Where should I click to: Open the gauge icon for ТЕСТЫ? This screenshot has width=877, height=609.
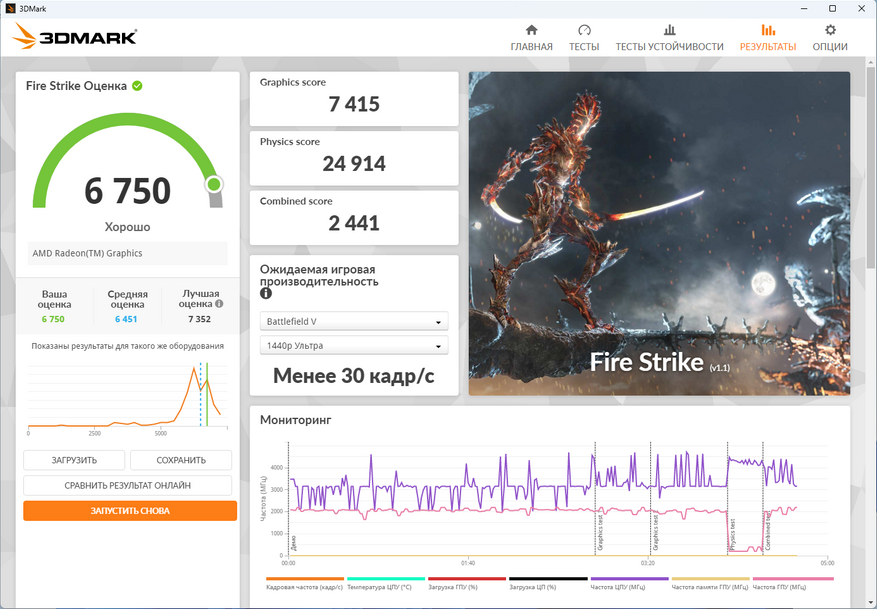coord(584,30)
